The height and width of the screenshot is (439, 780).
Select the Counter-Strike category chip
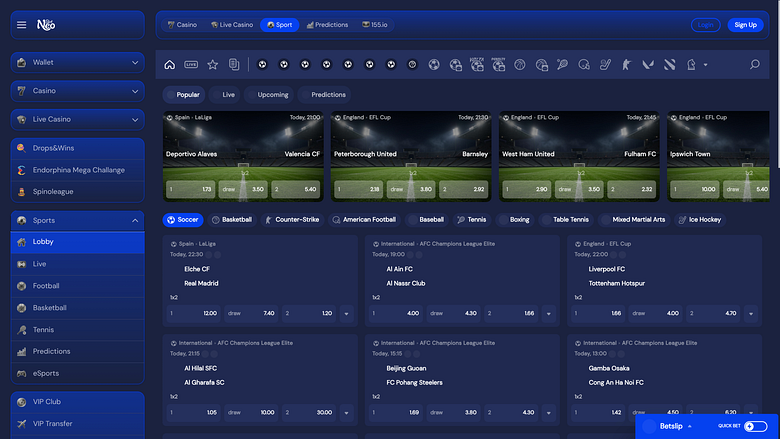point(292,220)
